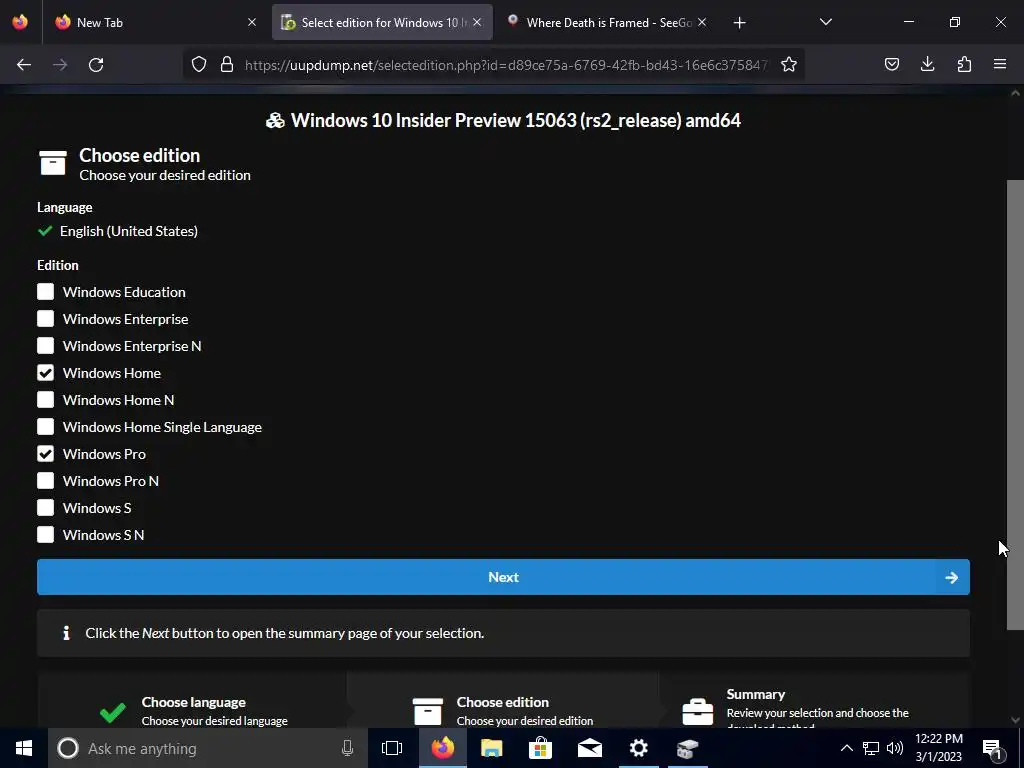1024x768 pixels.
Task: Open Task View in the taskbar
Action: click(392, 748)
